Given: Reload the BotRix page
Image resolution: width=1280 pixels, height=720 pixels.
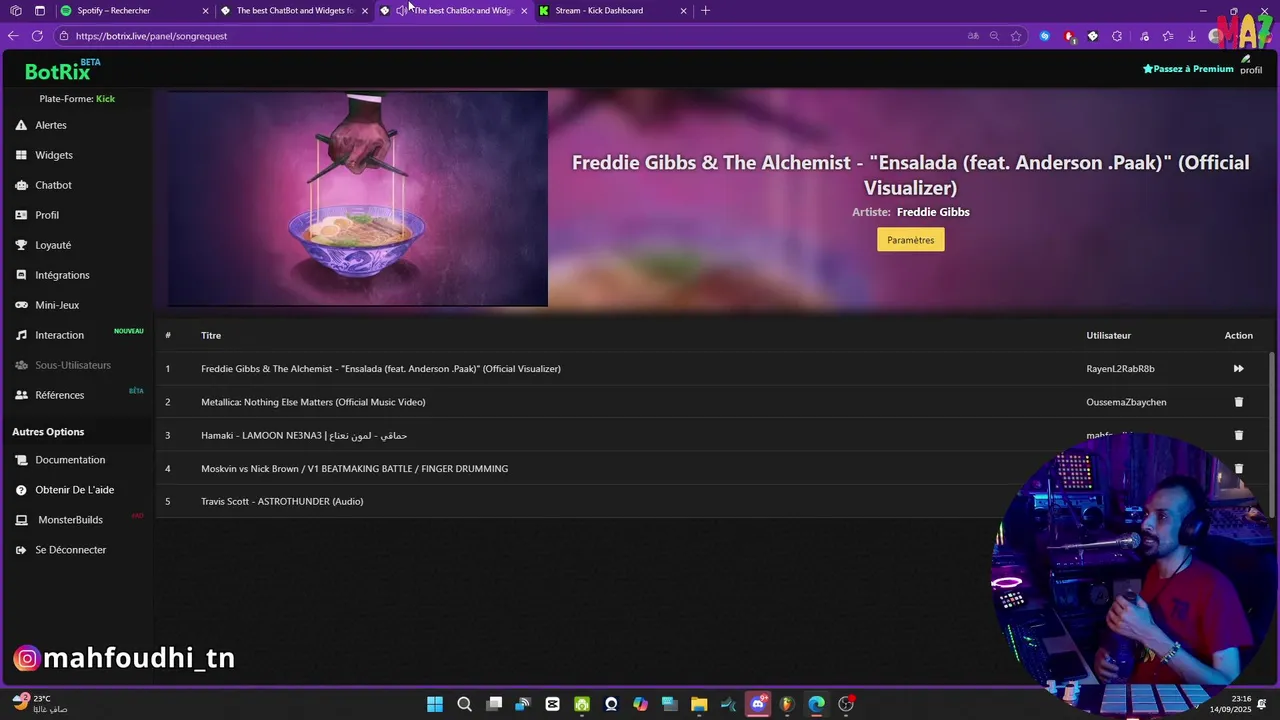Looking at the screenshot, I should pos(37,36).
